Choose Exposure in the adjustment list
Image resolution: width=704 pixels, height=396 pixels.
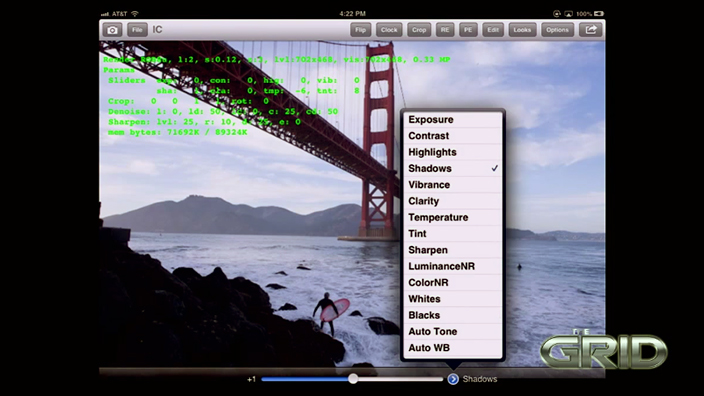coord(453,119)
